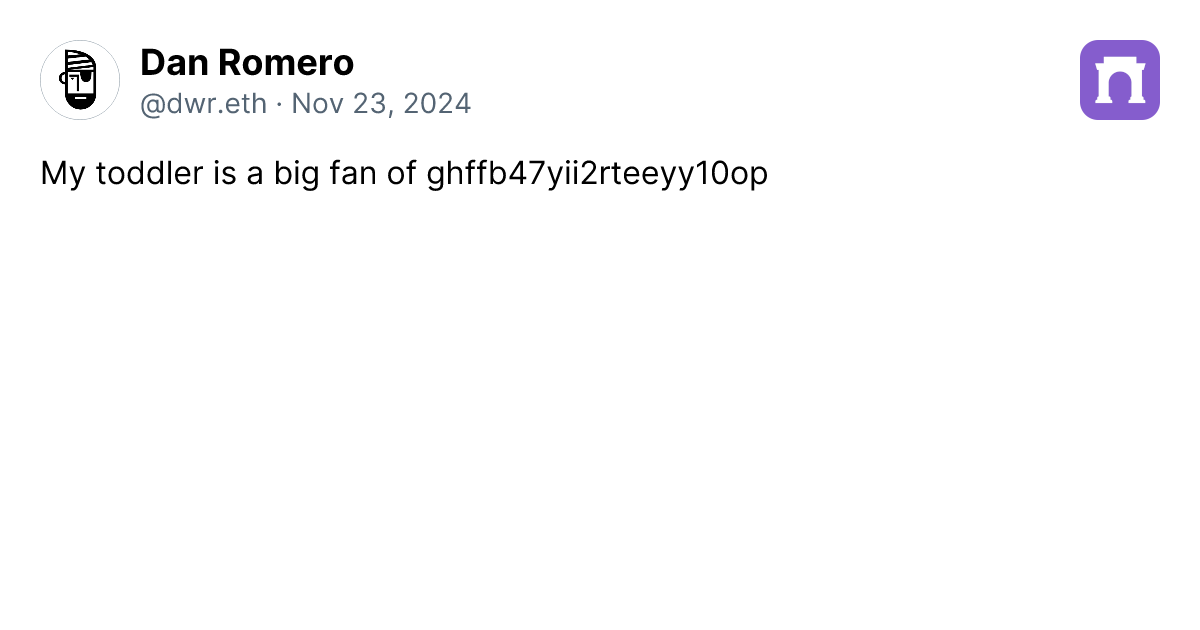
Task: Click the Nov 23, 2024 timestamp
Action: coord(381,103)
